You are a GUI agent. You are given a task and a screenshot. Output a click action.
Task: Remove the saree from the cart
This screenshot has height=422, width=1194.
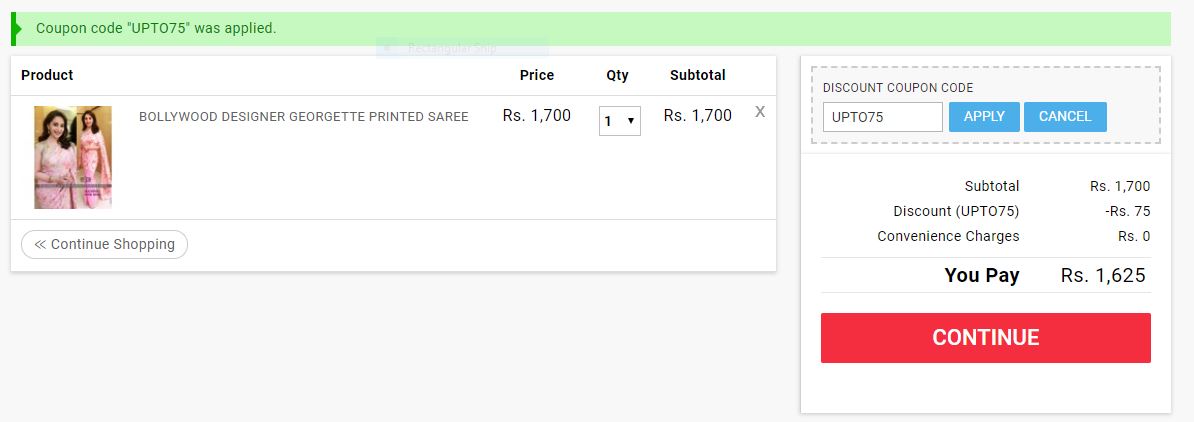pyautogui.click(x=760, y=112)
